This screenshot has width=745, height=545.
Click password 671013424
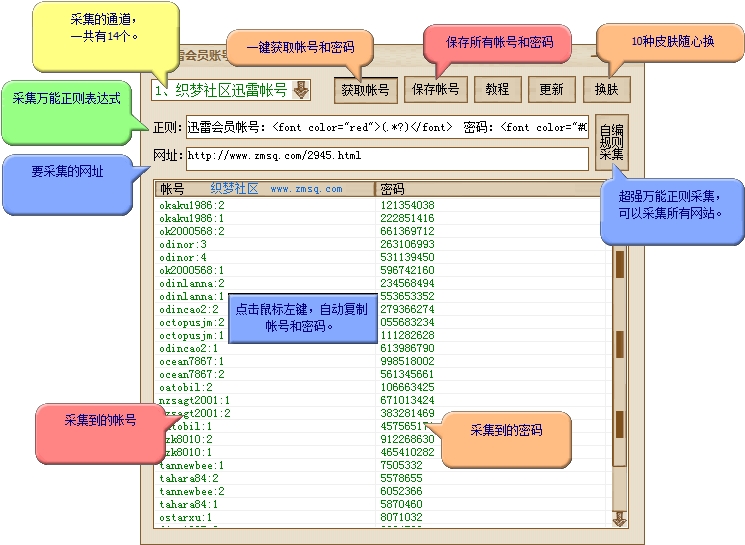407,400
